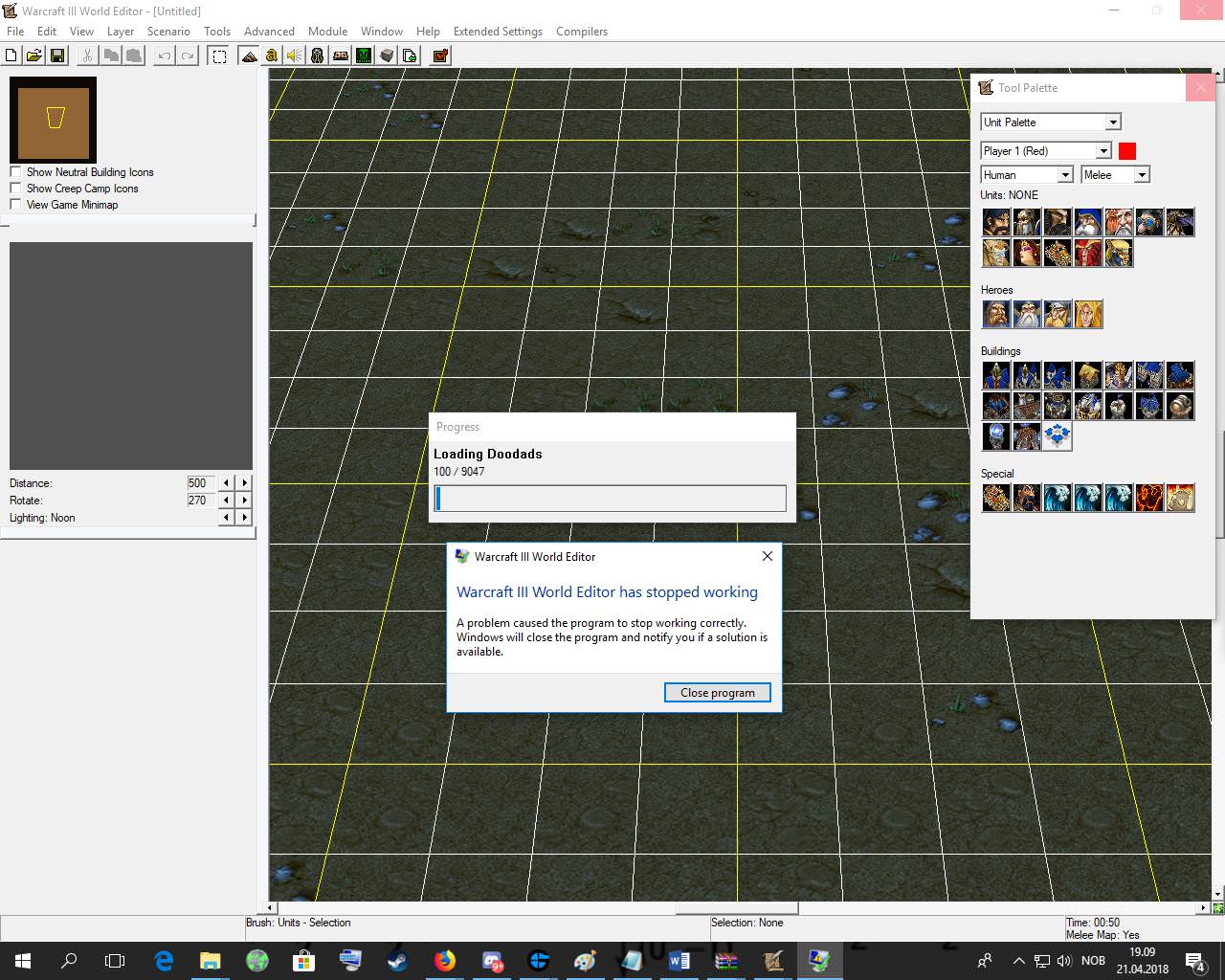
Task: Decrease Rotate value with left arrow
Action: click(x=227, y=501)
